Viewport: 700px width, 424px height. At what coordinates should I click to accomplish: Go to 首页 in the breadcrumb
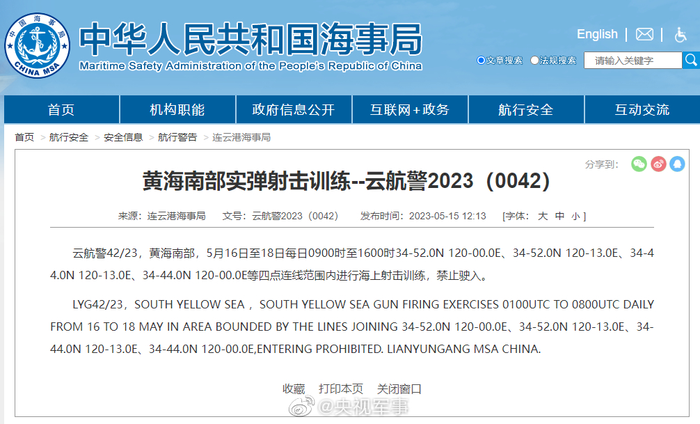click(x=24, y=137)
